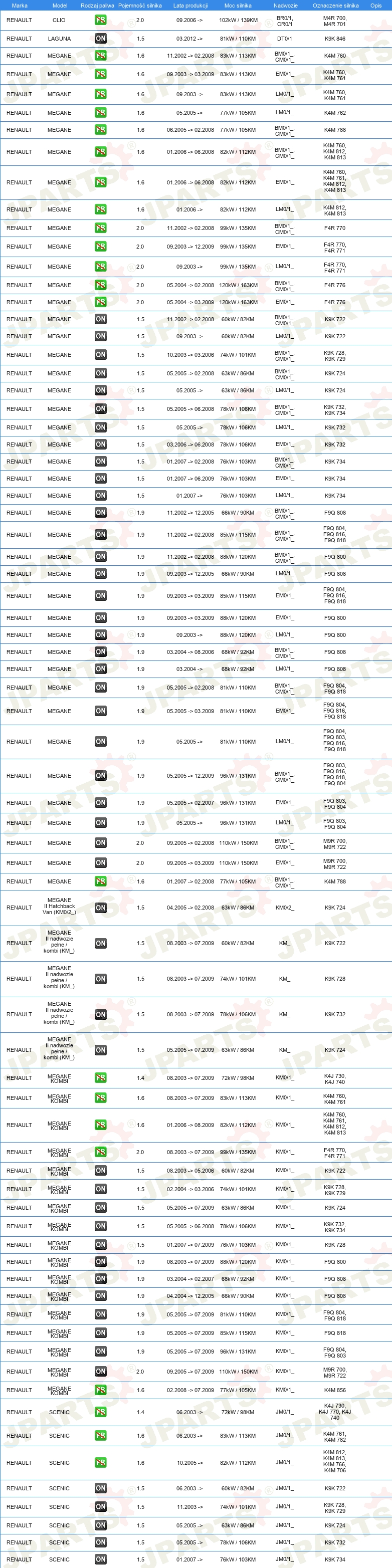Select diesel icon in MEGANE 05.2005 -> 12.2009 row

coord(100,775)
